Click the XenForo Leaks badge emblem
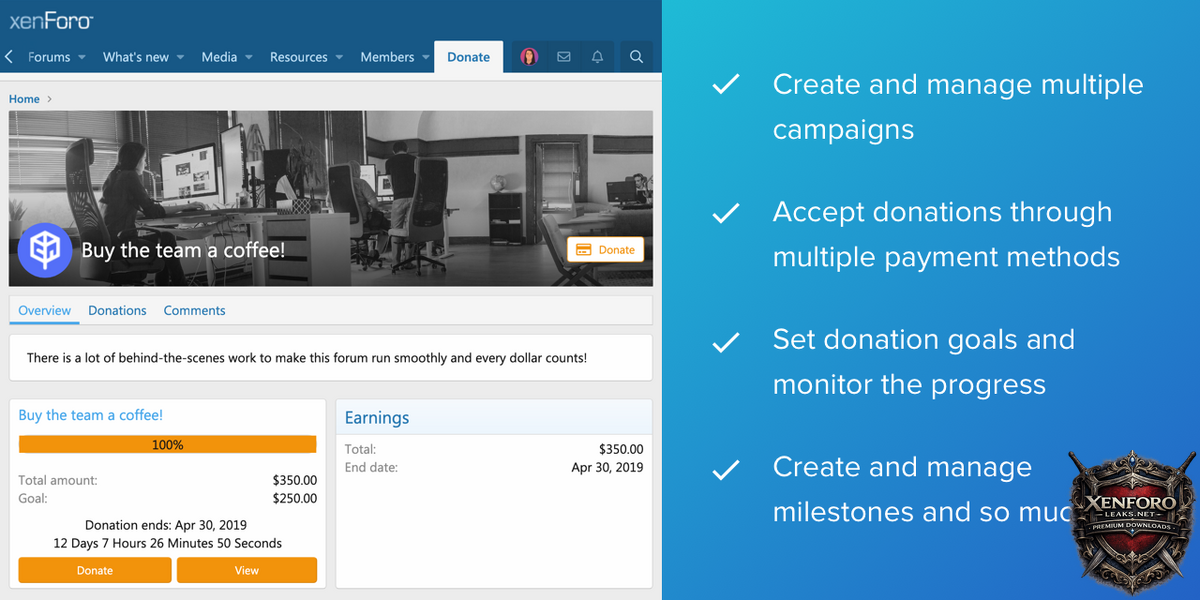This screenshot has width=1200, height=600. (x=1132, y=520)
